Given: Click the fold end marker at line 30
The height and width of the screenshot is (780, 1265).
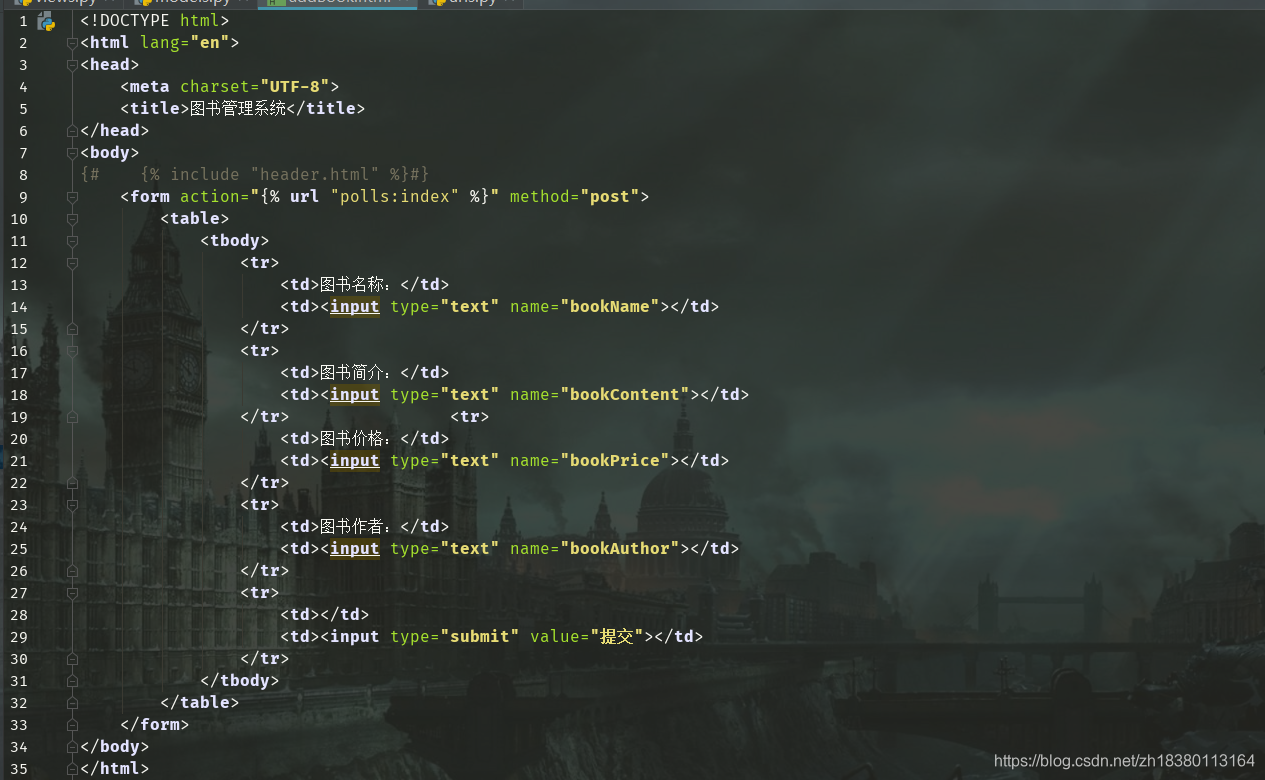Looking at the screenshot, I should click(72, 659).
